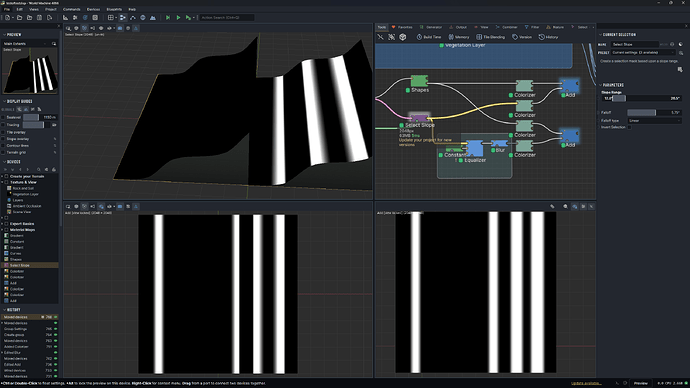
Task: Open the Build Time tool
Action: point(429,37)
